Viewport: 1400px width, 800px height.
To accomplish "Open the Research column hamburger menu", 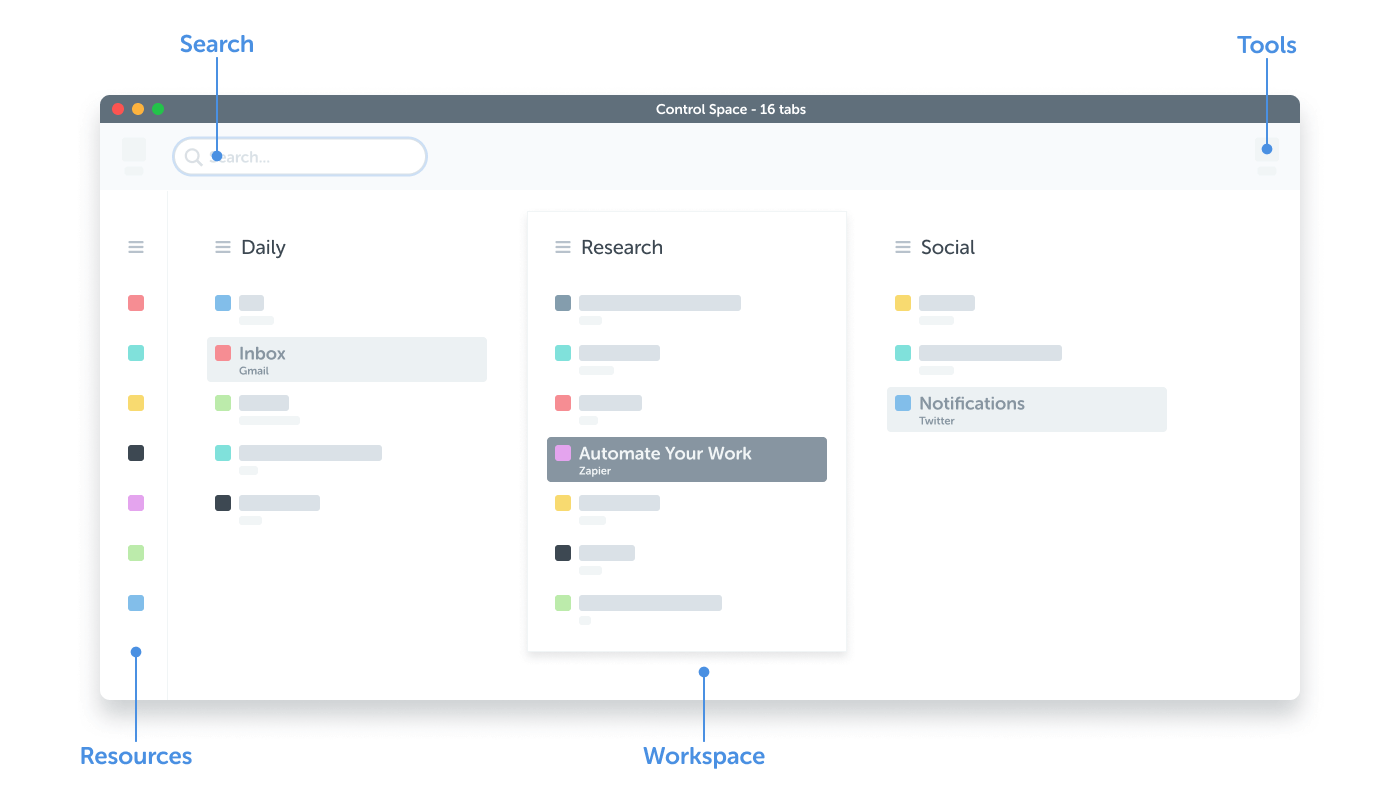I will point(563,247).
